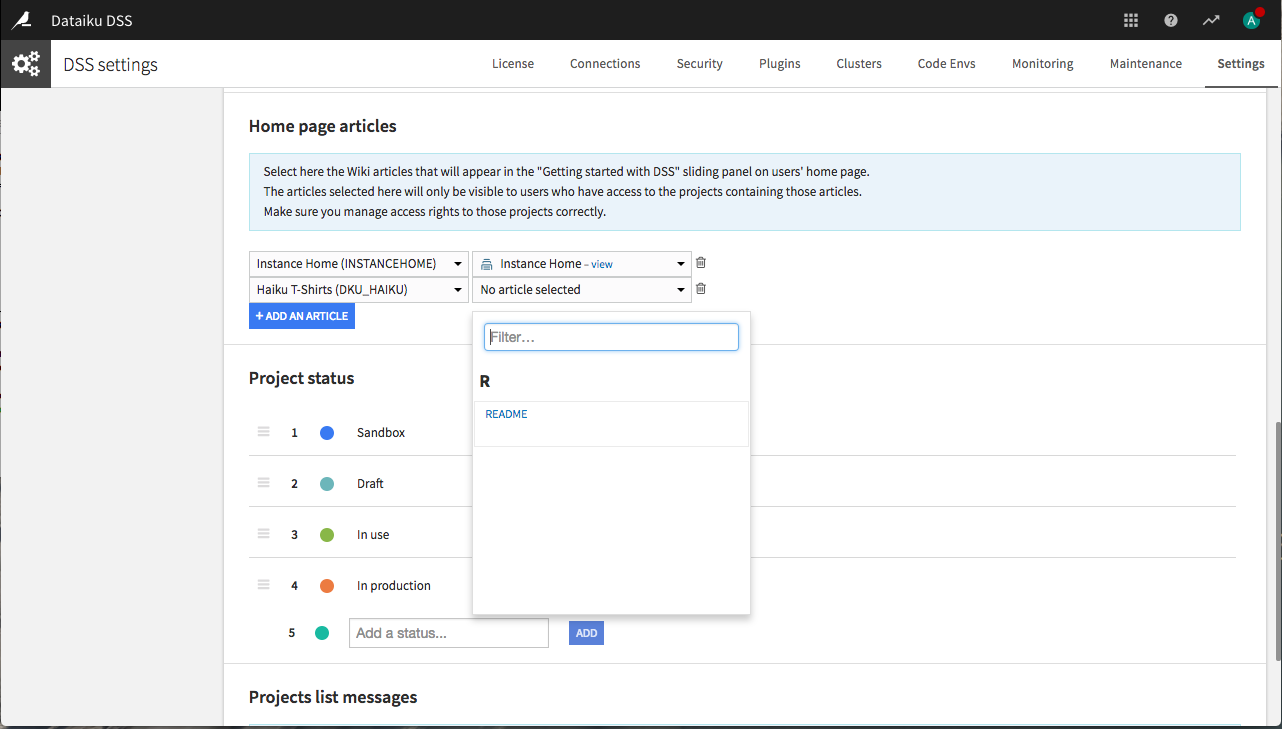Open the applications grid menu

(1131, 20)
